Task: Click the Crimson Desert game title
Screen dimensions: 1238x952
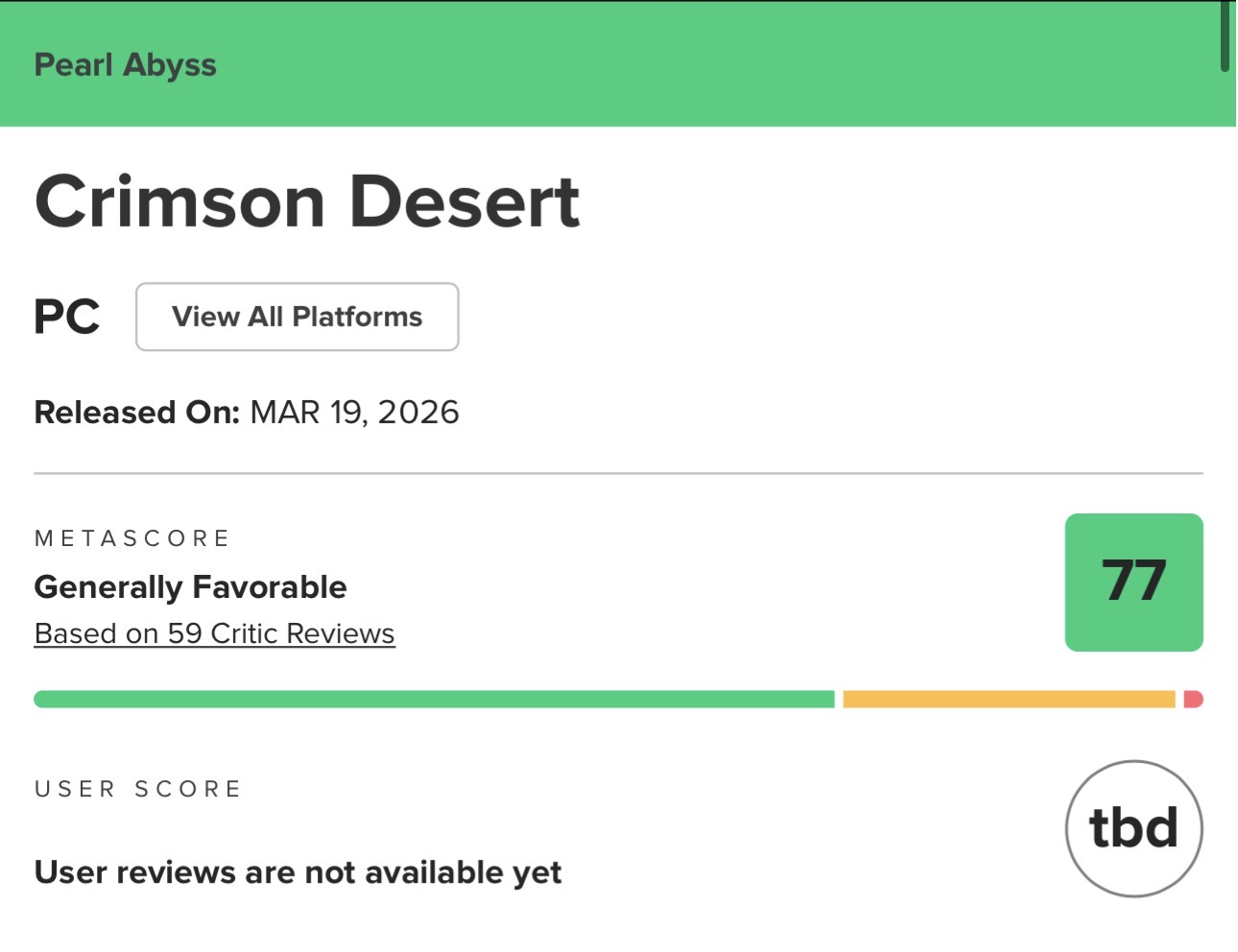Action: click(x=307, y=202)
